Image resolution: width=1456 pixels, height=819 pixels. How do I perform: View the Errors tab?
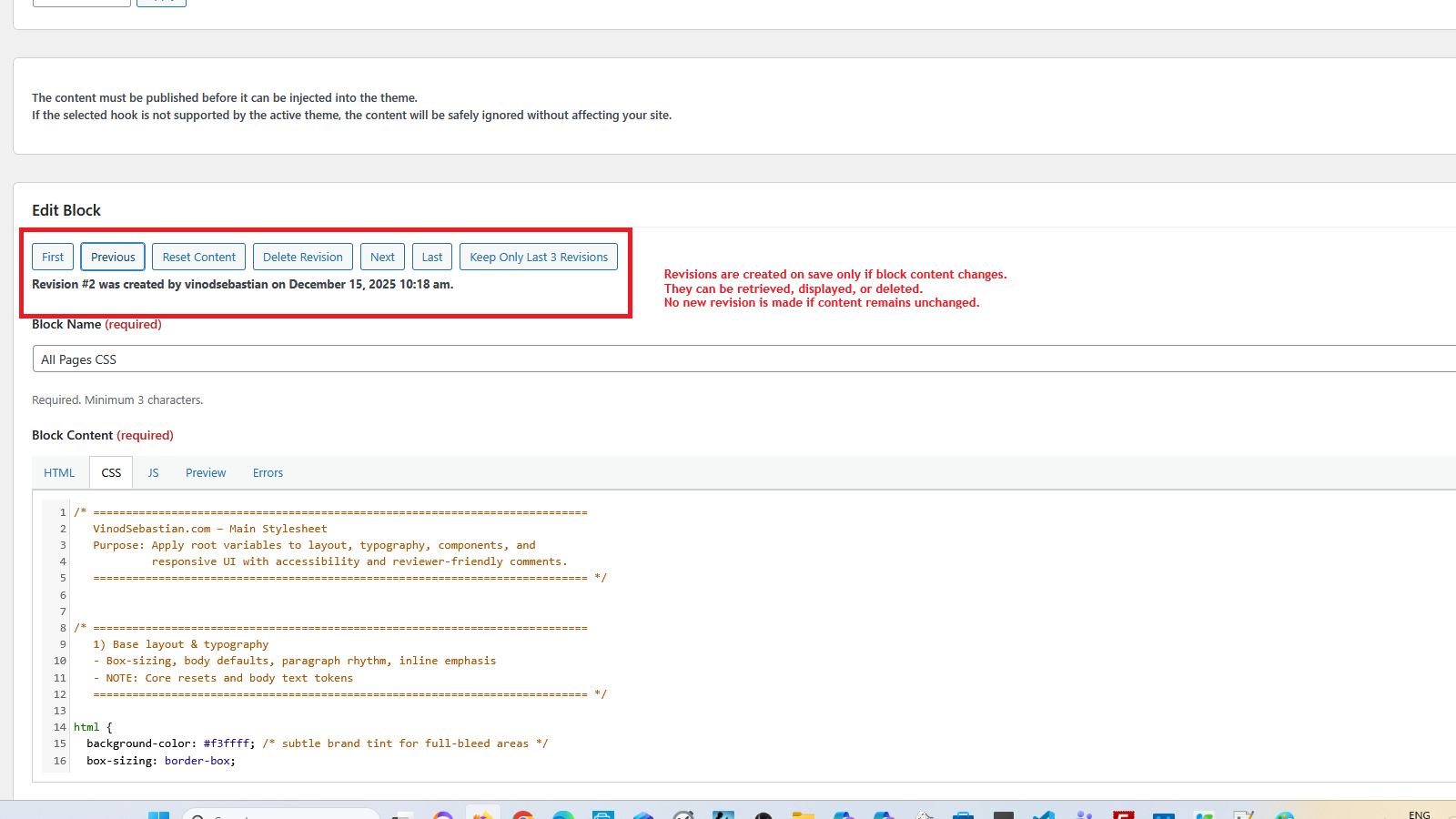(x=268, y=472)
